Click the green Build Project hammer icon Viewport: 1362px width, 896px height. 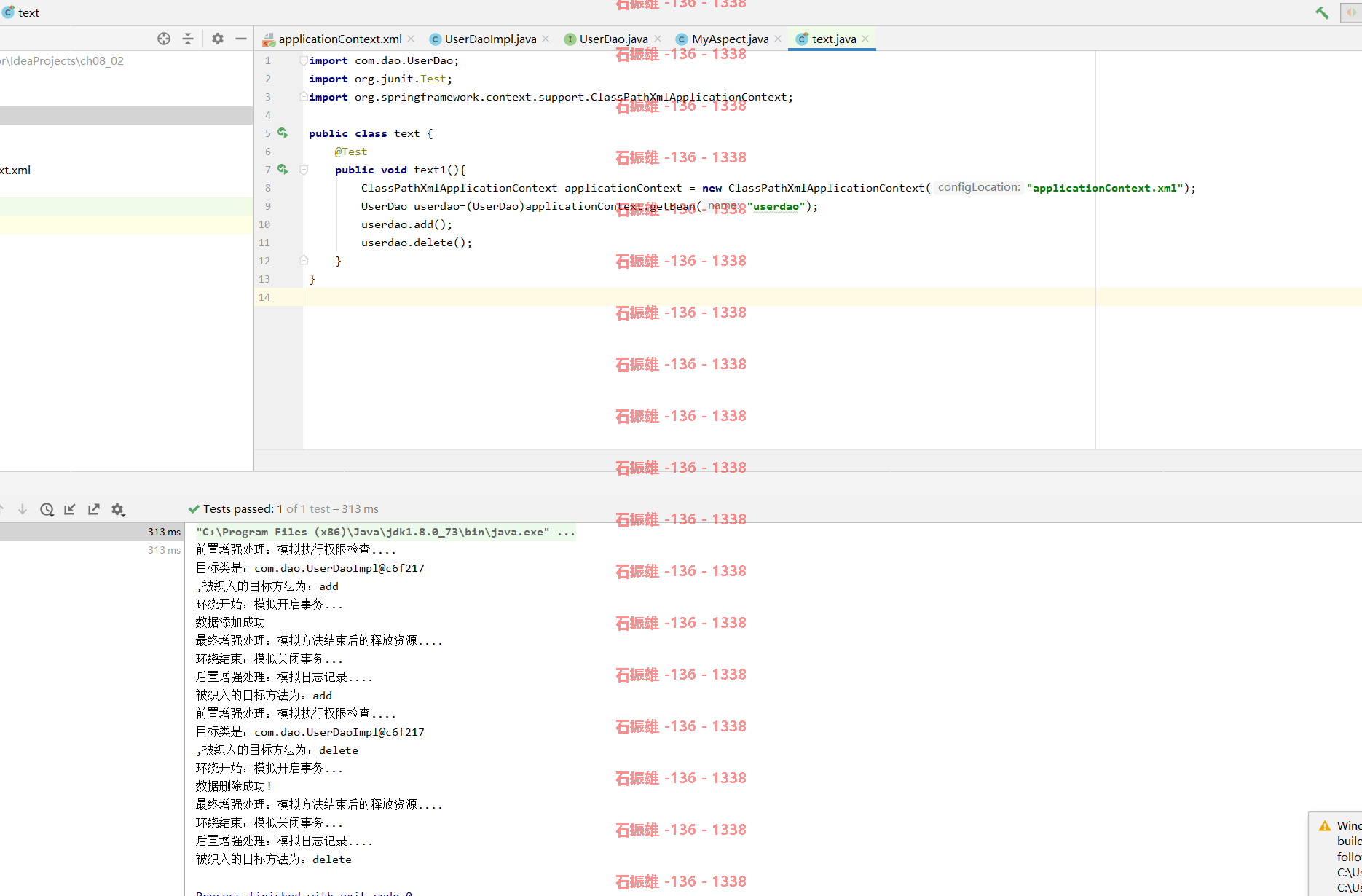tap(1322, 12)
